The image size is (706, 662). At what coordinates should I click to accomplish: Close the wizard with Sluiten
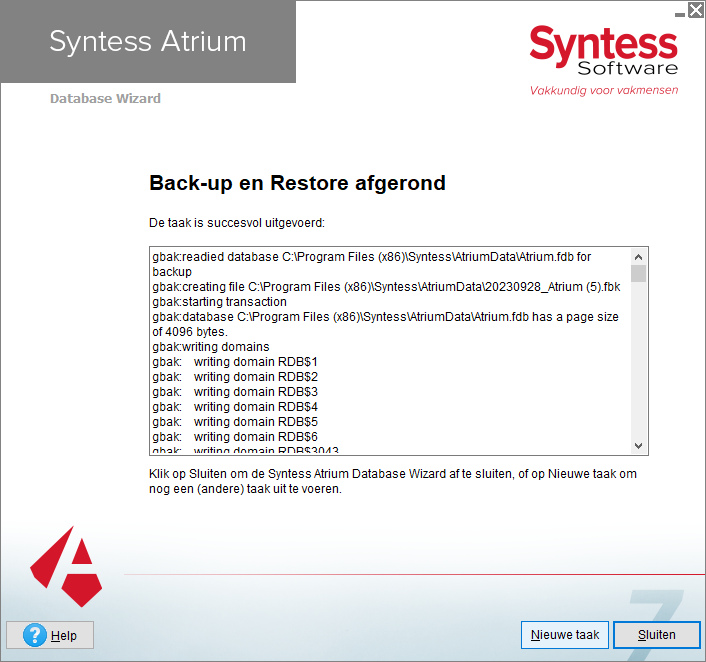(657, 635)
